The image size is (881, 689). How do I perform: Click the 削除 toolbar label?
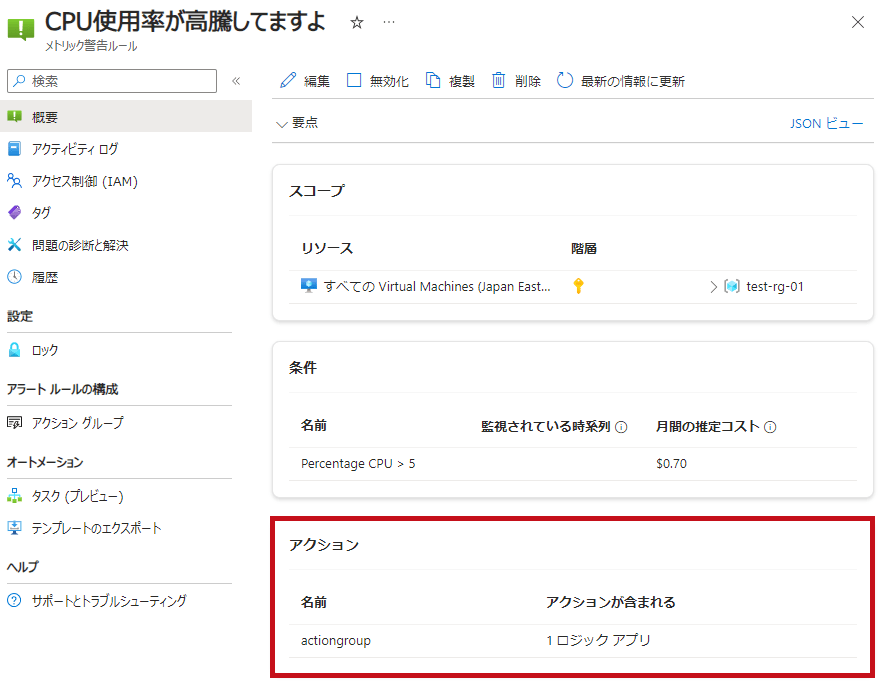(528, 81)
